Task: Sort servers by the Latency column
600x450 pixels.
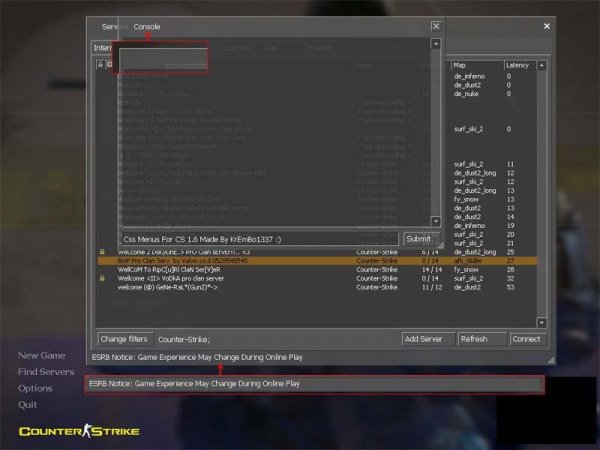Action: tap(520, 65)
